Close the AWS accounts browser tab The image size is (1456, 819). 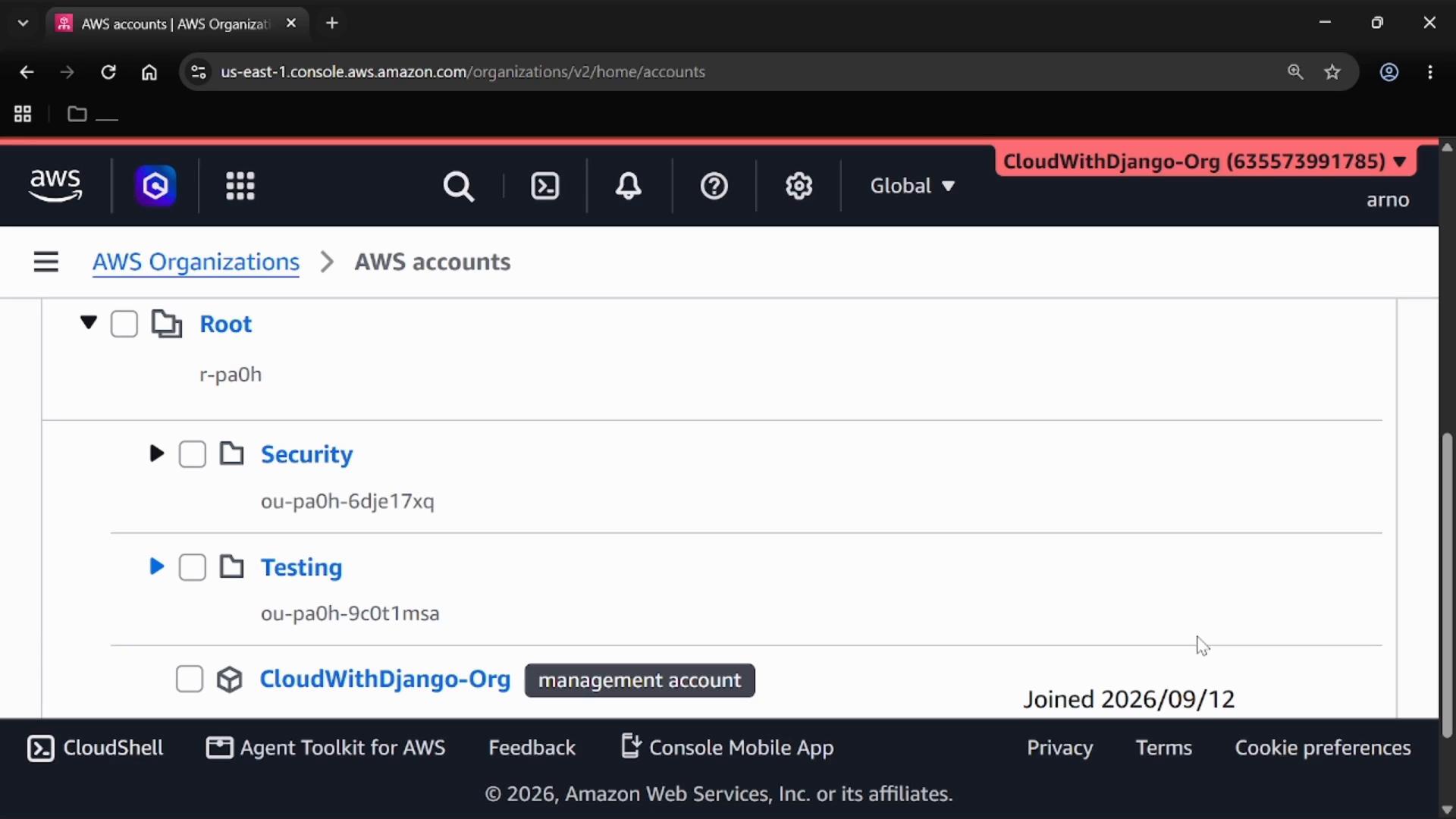291,24
